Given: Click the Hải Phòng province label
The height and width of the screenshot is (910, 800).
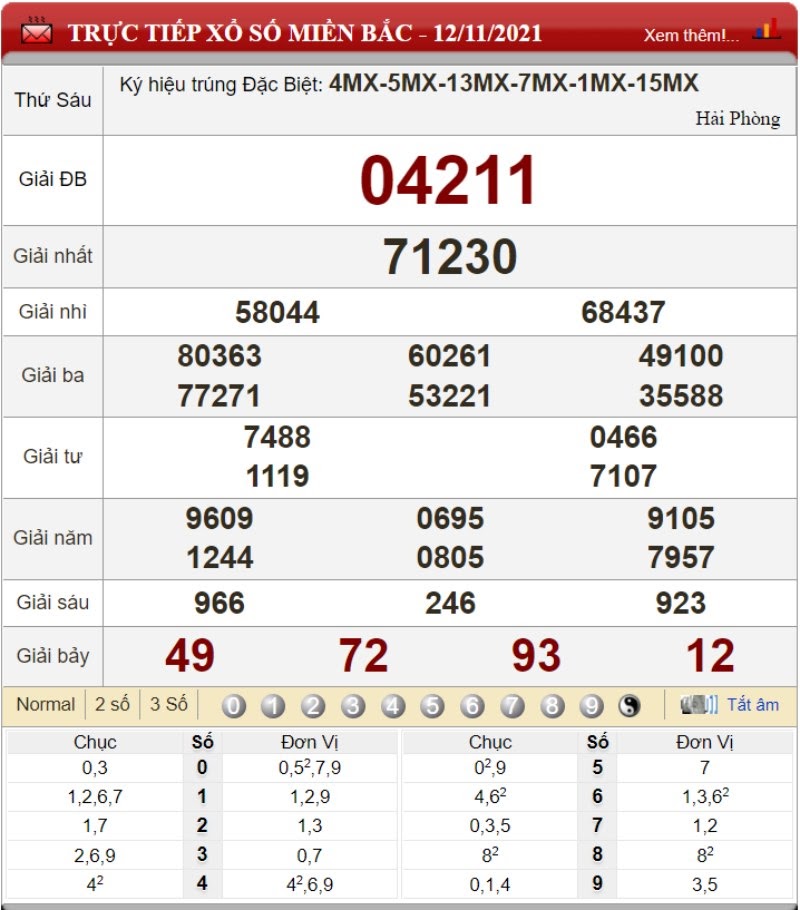Looking at the screenshot, I should pyautogui.click(x=738, y=118).
